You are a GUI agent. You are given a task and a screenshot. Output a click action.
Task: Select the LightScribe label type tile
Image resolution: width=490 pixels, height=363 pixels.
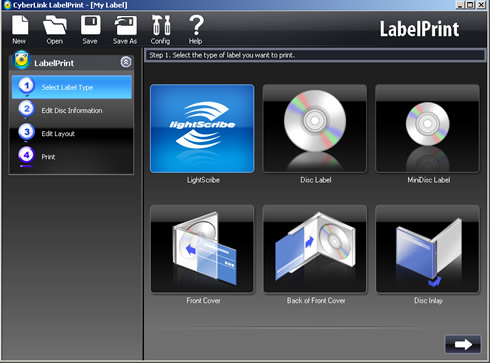[202, 128]
